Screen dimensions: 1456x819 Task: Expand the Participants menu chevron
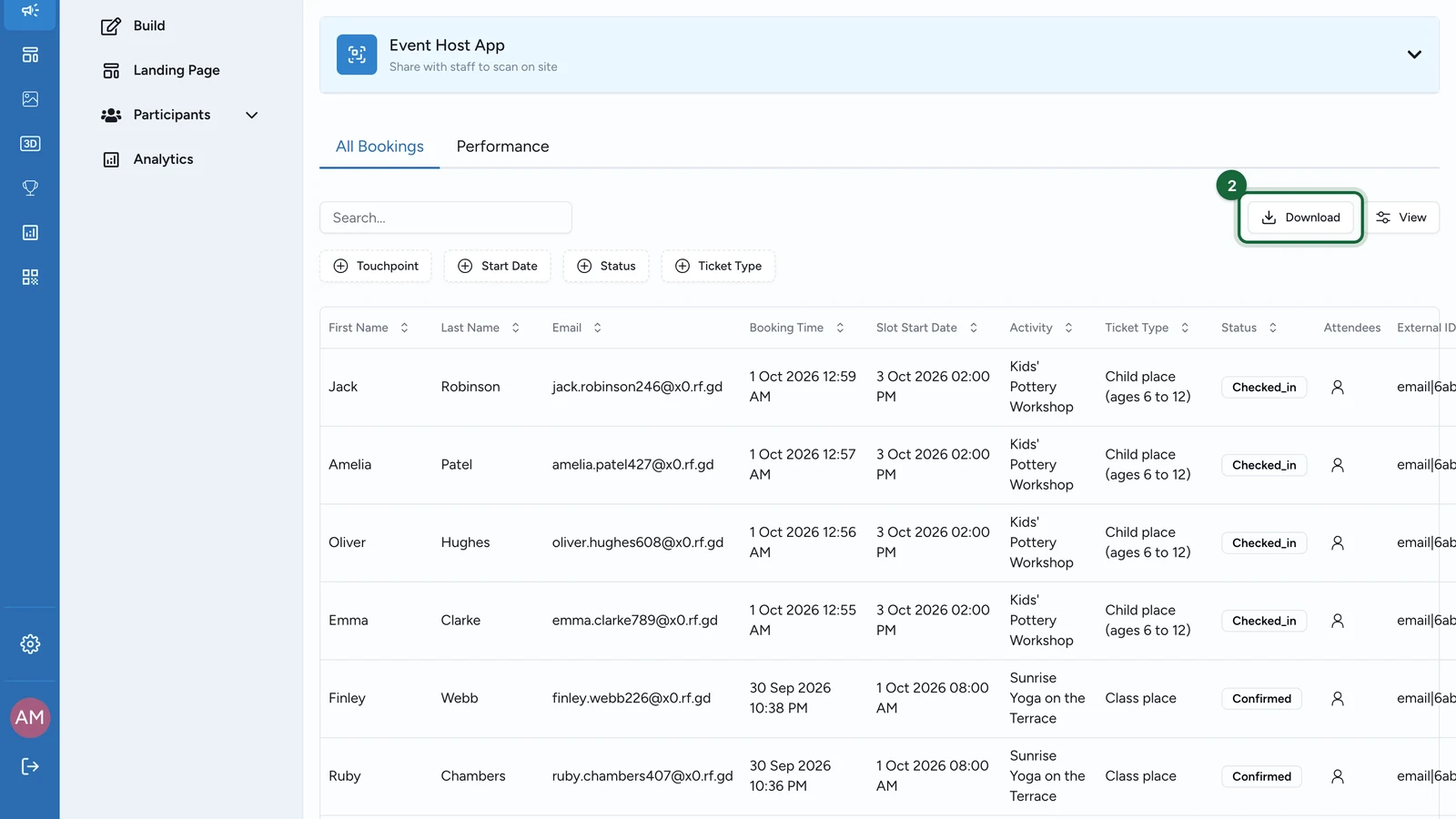click(x=252, y=116)
